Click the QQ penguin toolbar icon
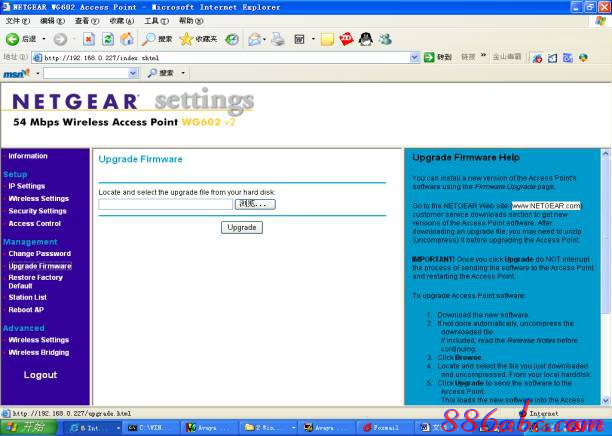This screenshot has height=436, width=612. (366, 39)
